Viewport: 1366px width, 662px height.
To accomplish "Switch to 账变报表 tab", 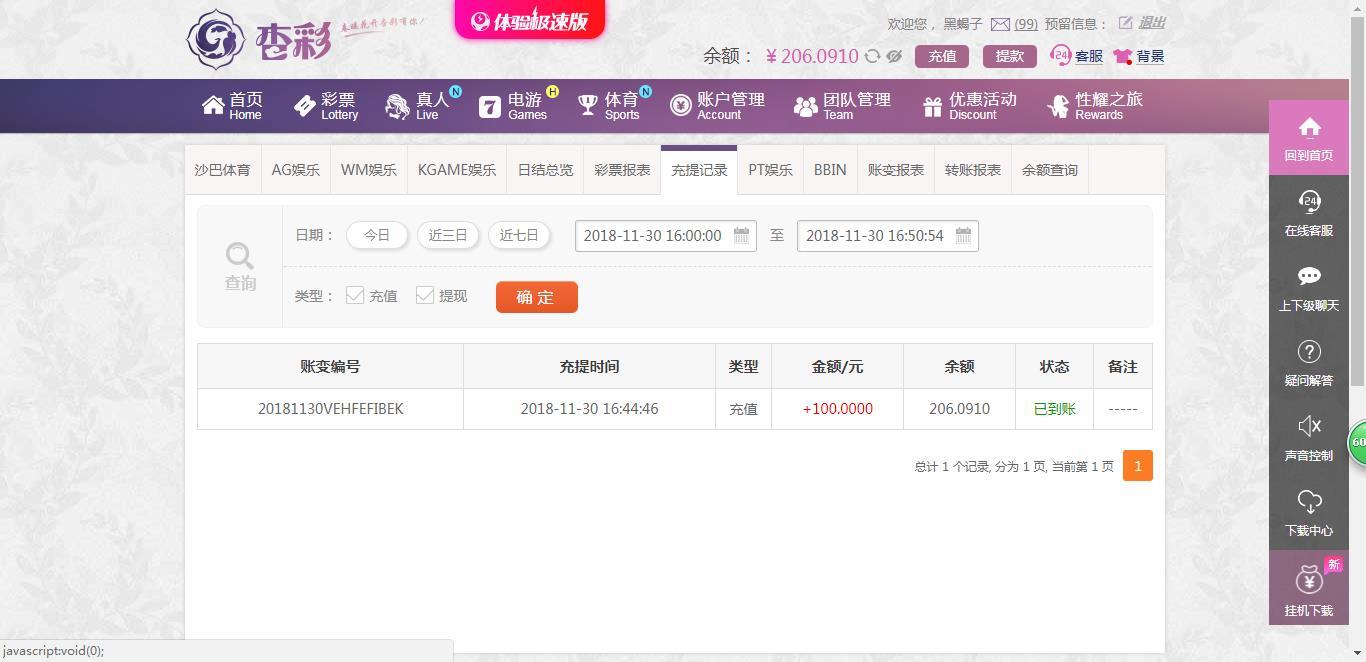I will coord(896,170).
